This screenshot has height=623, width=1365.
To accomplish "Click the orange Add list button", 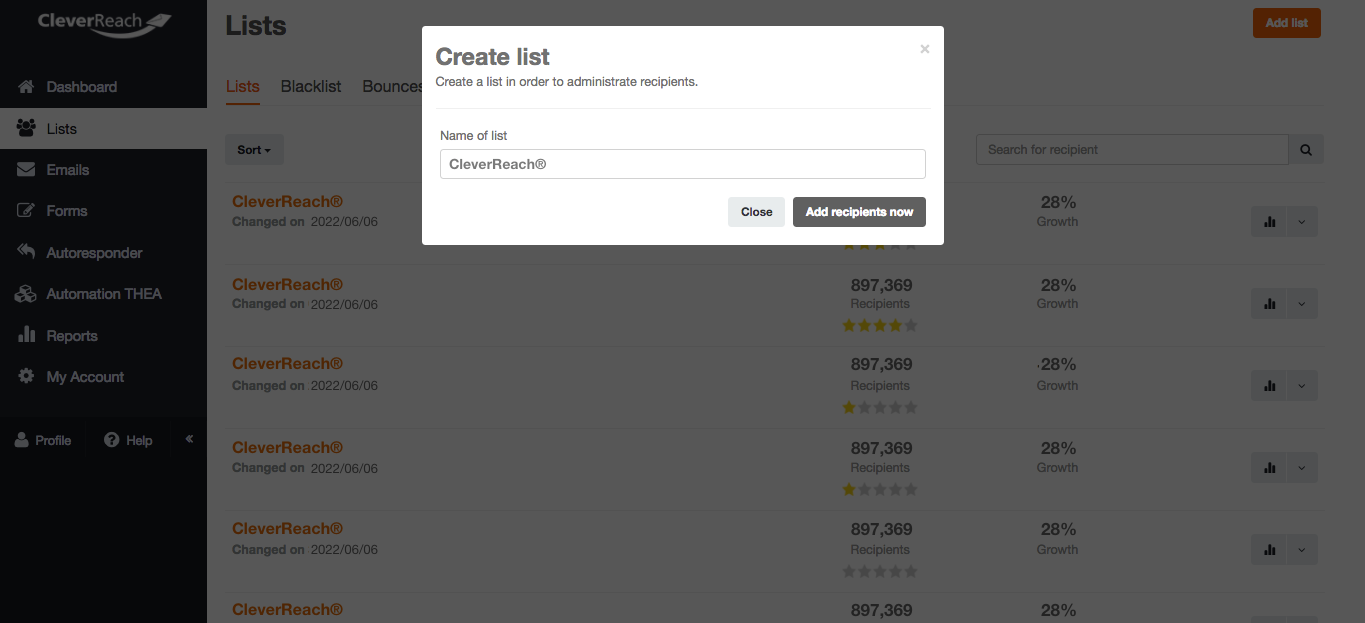I will click(x=1287, y=23).
